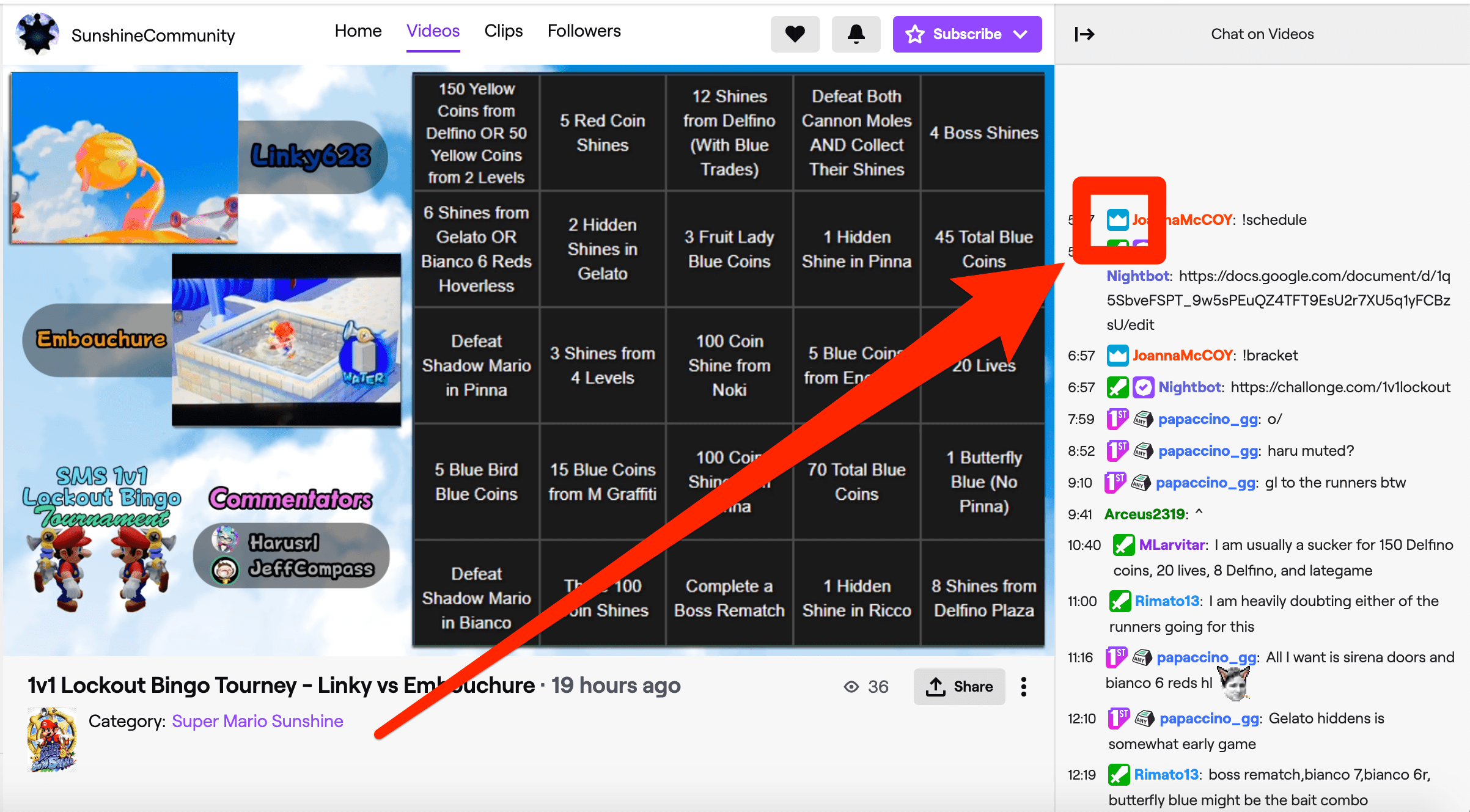Click JoannaMcCOY's broadcaster crown badge at 6:57

pyautogui.click(x=1117, y=356)
